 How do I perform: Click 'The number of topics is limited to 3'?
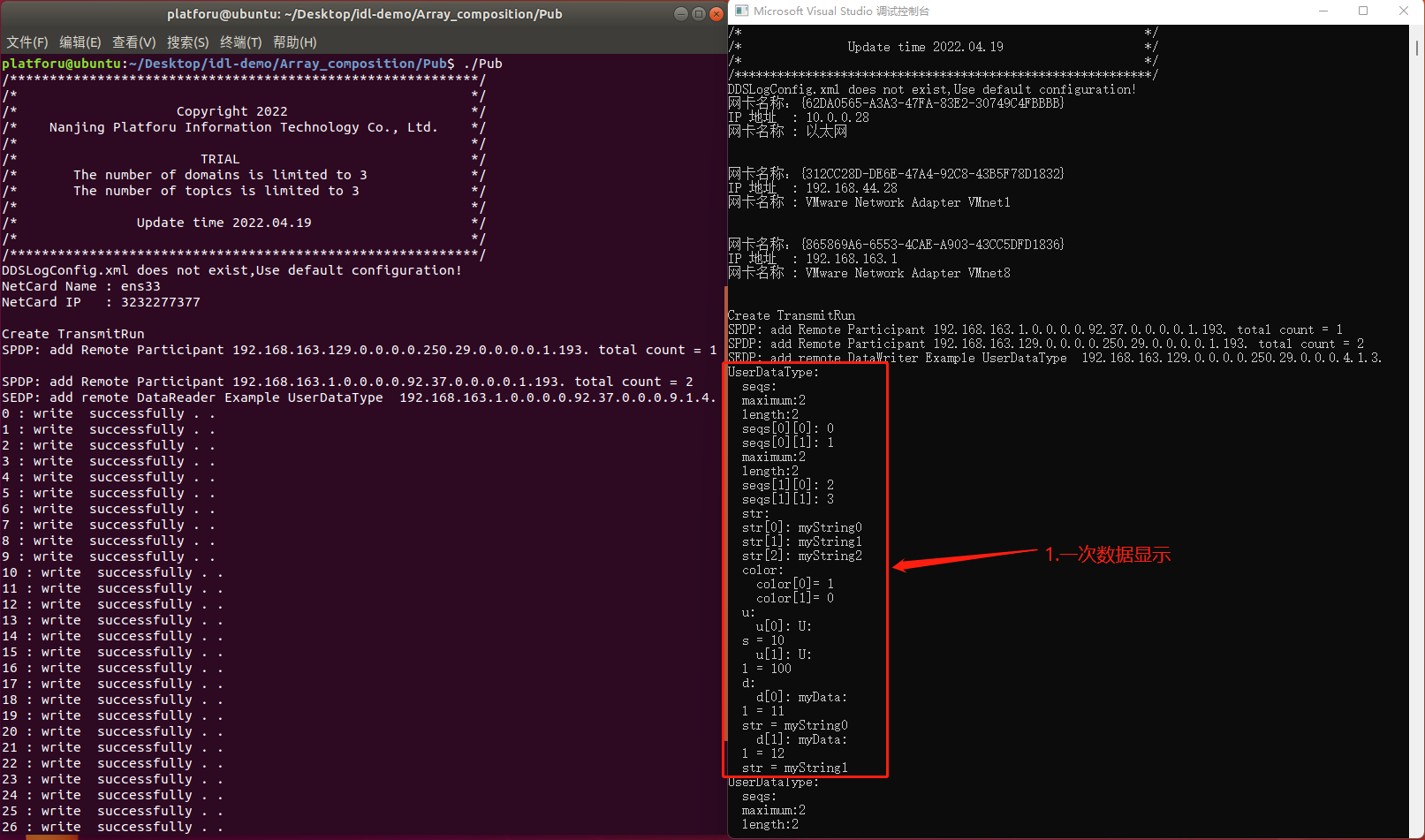pos(216,191)
